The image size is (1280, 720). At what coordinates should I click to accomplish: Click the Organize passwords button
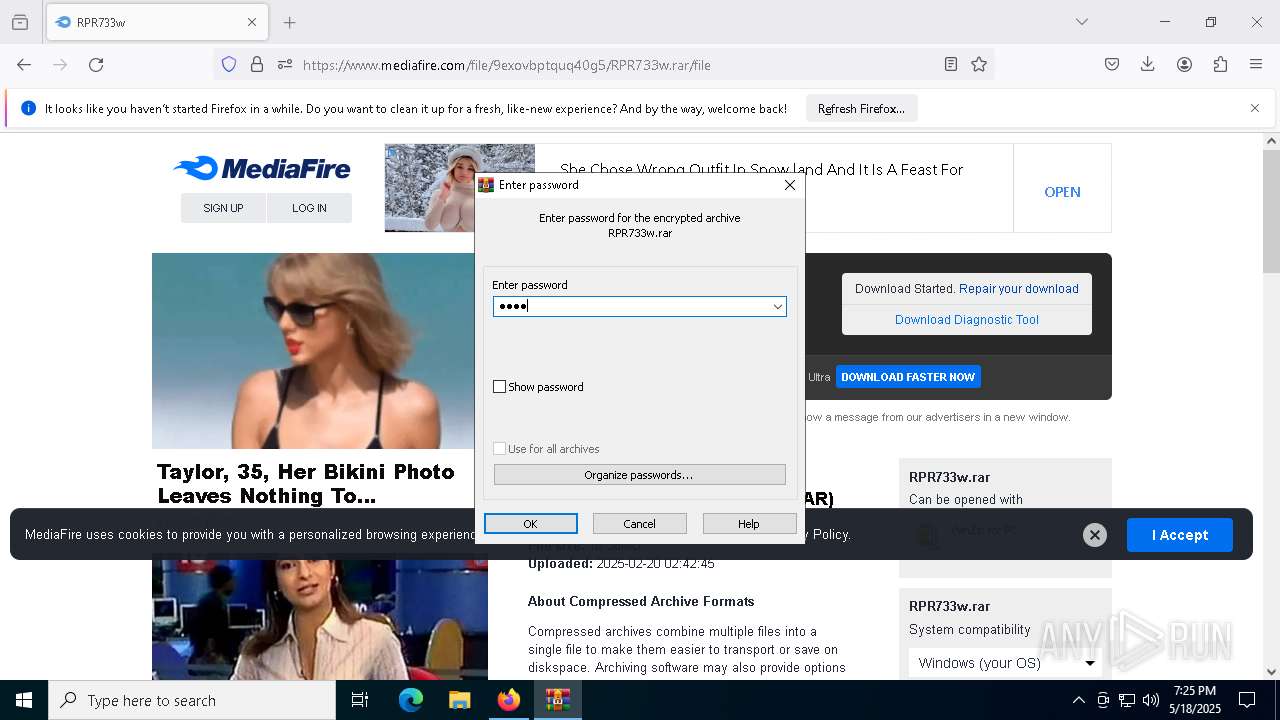pyautogui.click(x=639, y=475)
